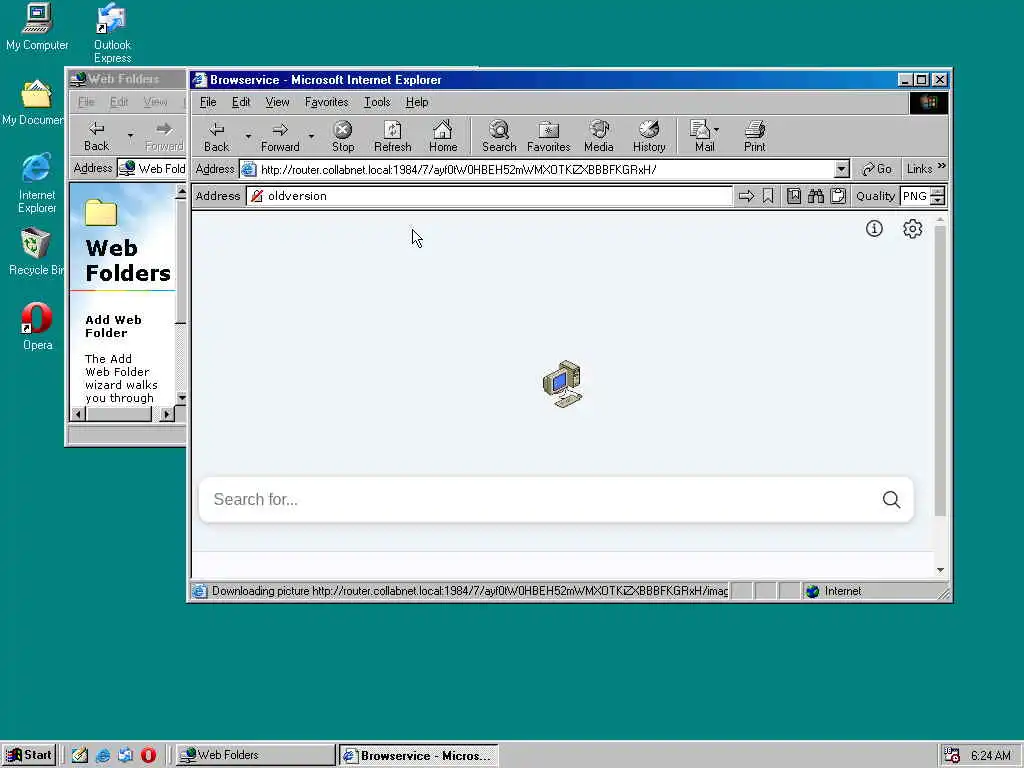Viewport: 1024px width, 768px height.
Task: Open the View menu in Internet Explorer
Action: click(x=277, y=102)
